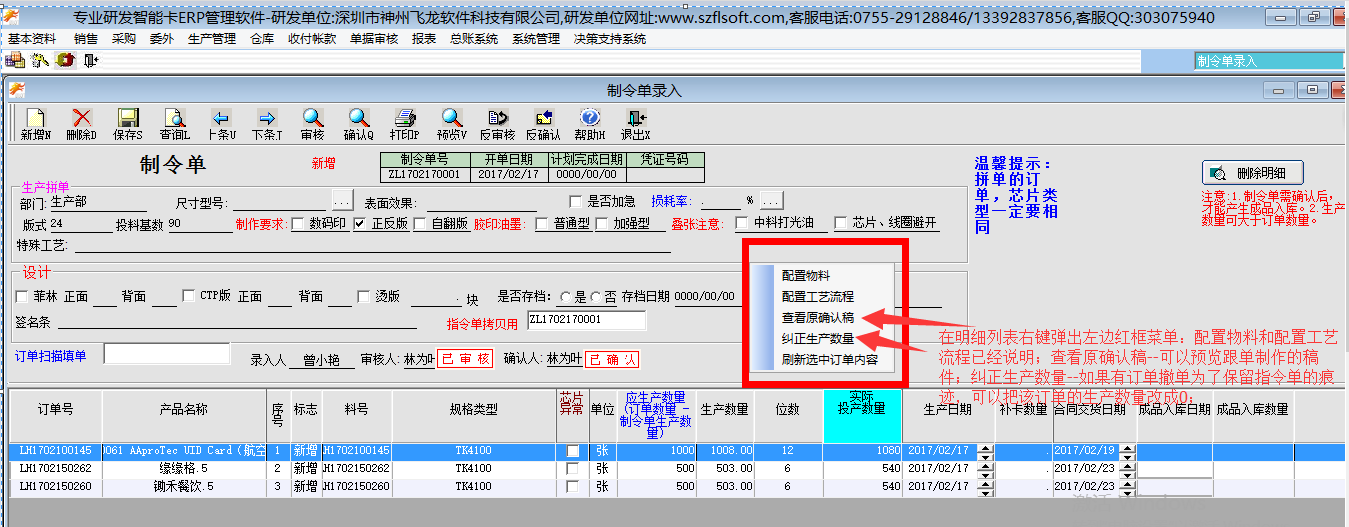Open the 基本资料 menu
Screen dimensions: 1349x527
pos(32,39)
